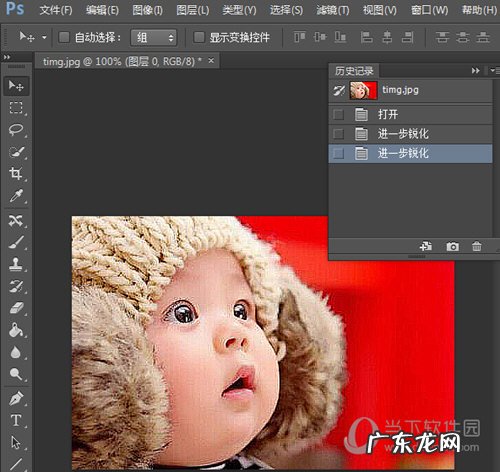Set history brush source for first 进一步锐化
The image size is (500, 472).
point(338,134)
